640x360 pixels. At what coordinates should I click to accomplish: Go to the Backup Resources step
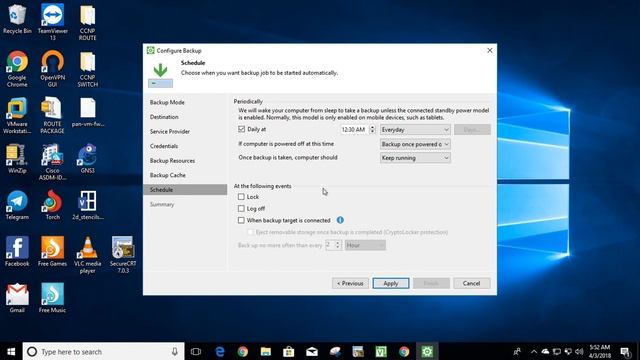point(172,161)
